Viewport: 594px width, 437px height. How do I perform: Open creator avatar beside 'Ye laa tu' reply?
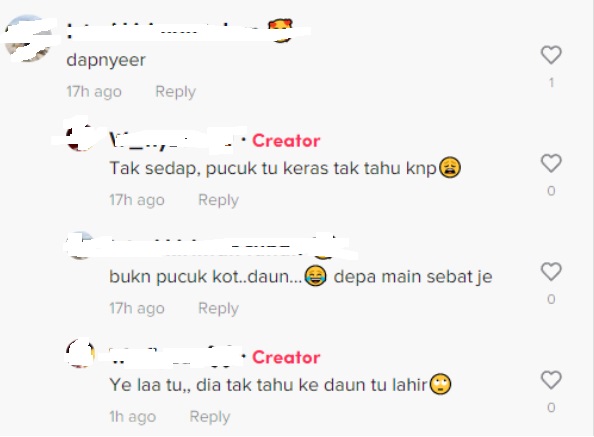[80, 354]
